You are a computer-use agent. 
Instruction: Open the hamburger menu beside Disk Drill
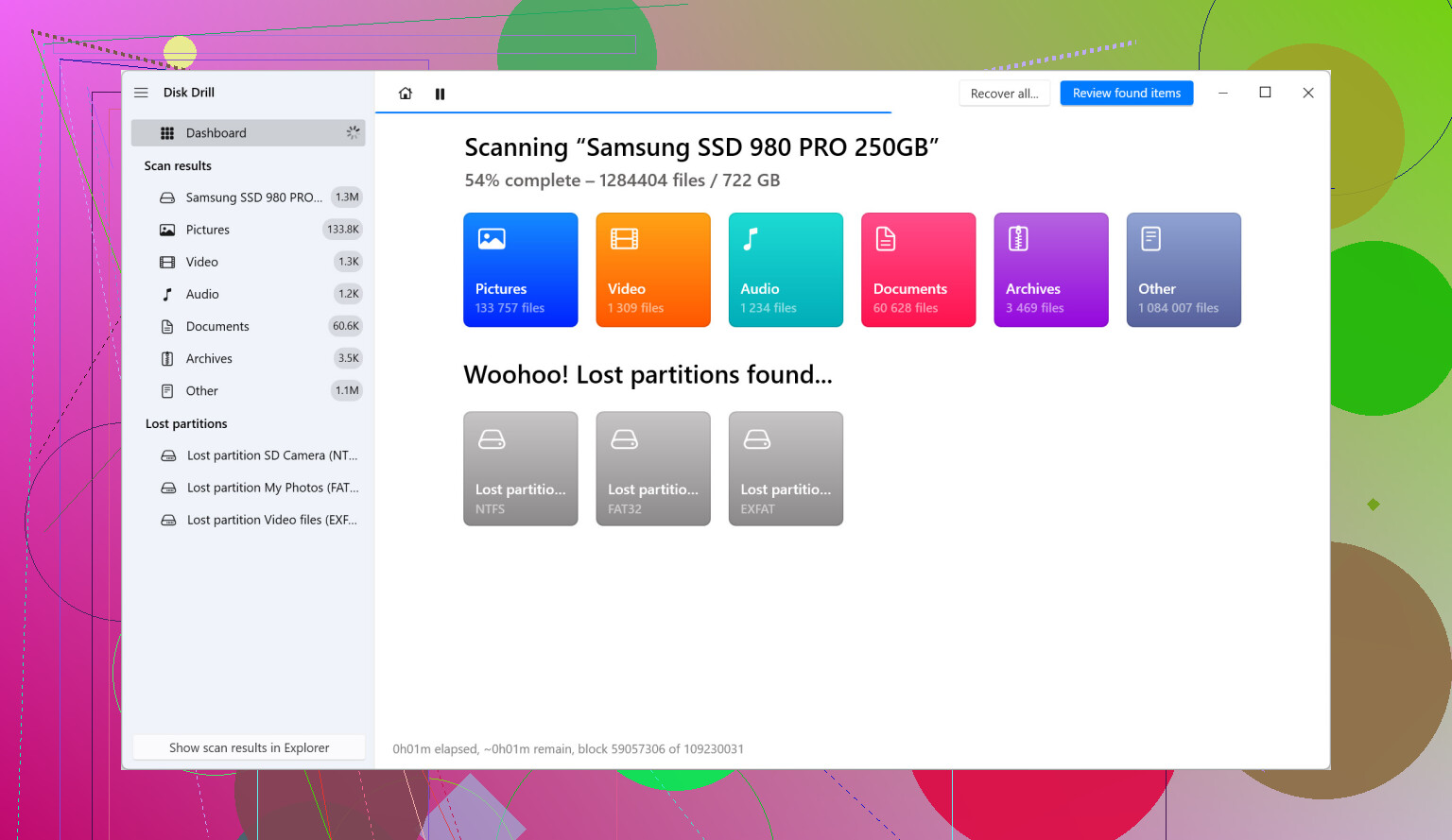pyautogui.click(x=141, y=93)
